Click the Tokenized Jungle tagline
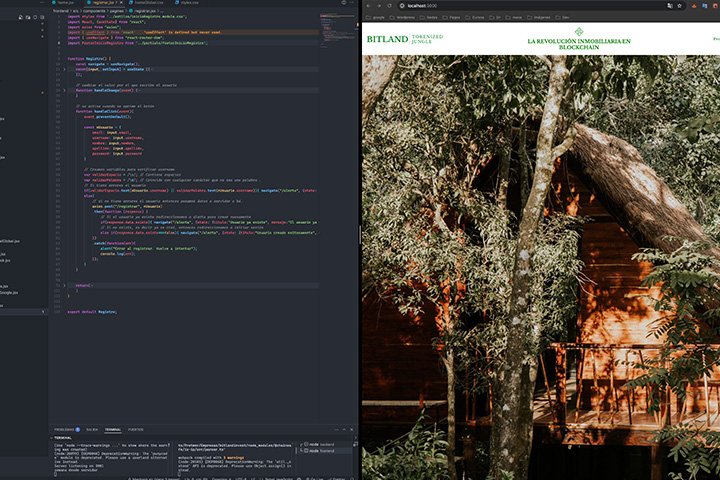 427,39
